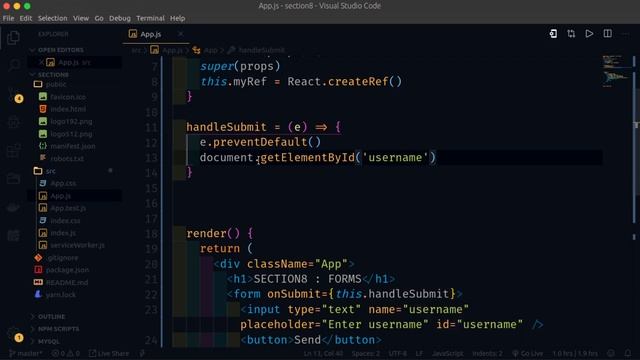
Task: Open notifications bell in status bar
Action: point(628,353)
